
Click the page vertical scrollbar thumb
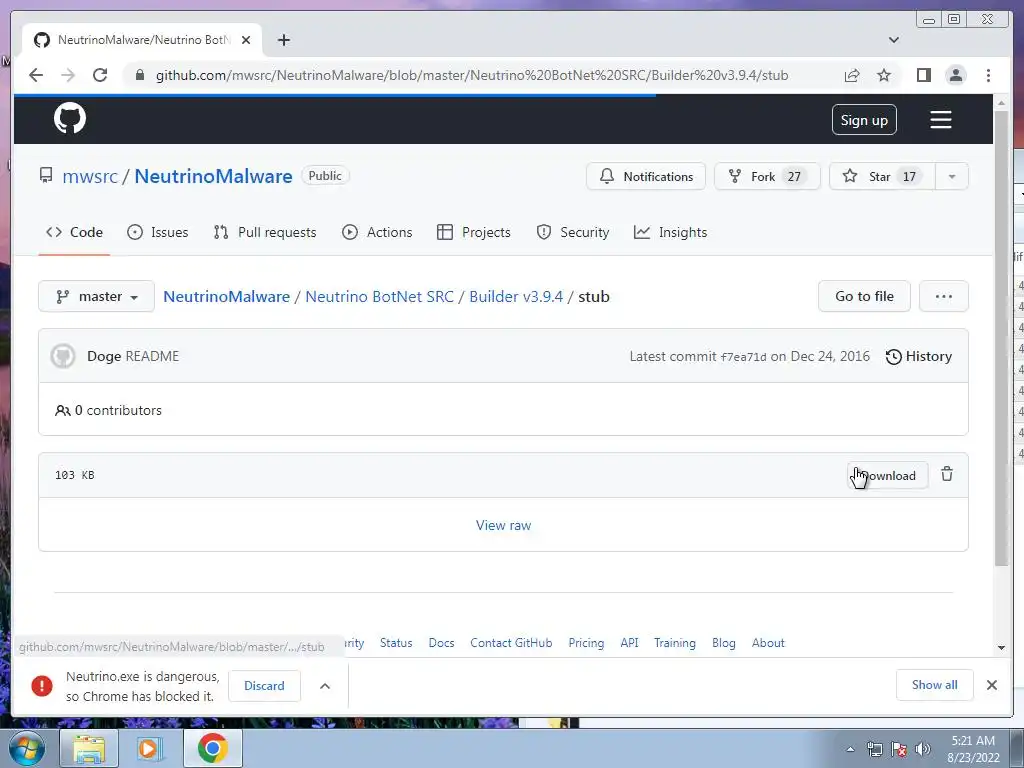[x=1001, y=338]
